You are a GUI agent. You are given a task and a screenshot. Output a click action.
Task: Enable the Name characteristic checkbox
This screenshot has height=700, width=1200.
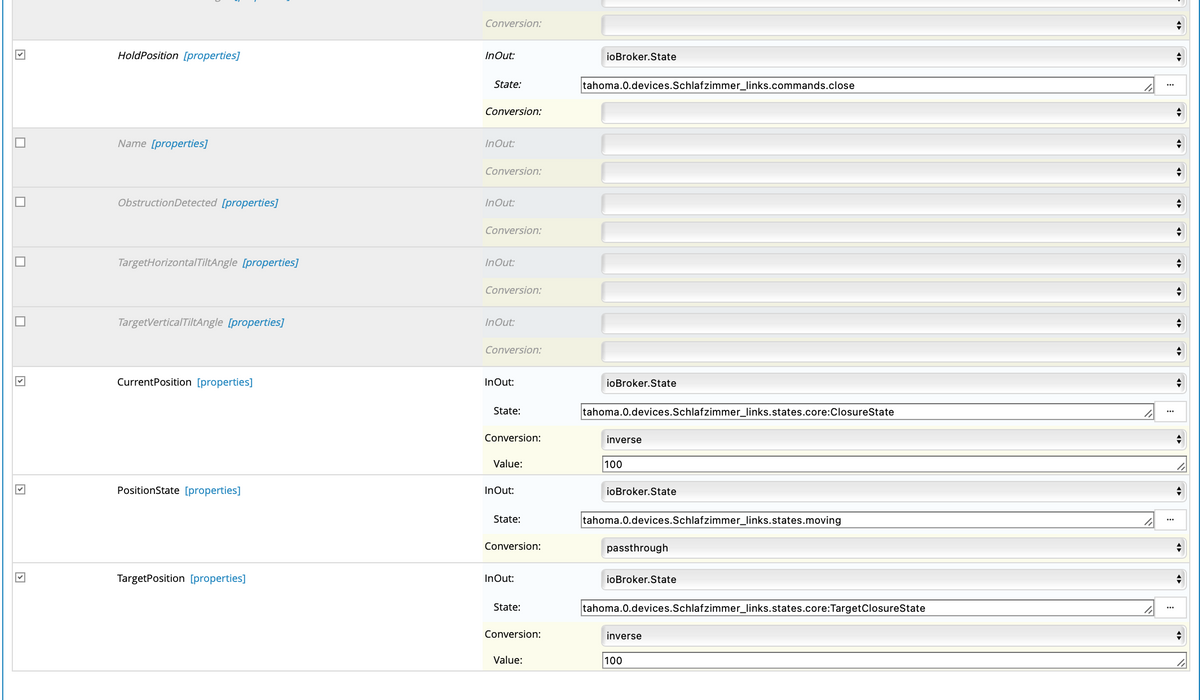tap(20, 143)
